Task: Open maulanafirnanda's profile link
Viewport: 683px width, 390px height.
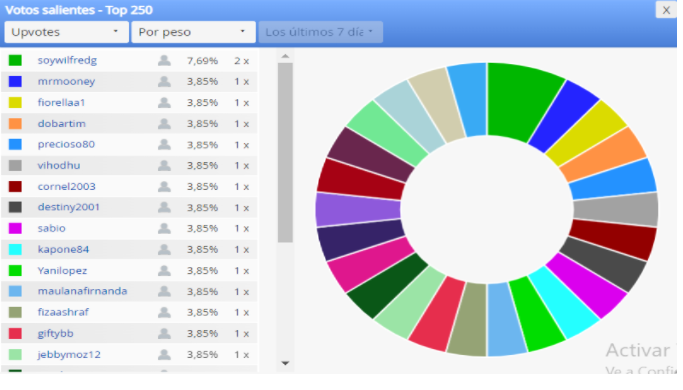Action: pos(82,291)
